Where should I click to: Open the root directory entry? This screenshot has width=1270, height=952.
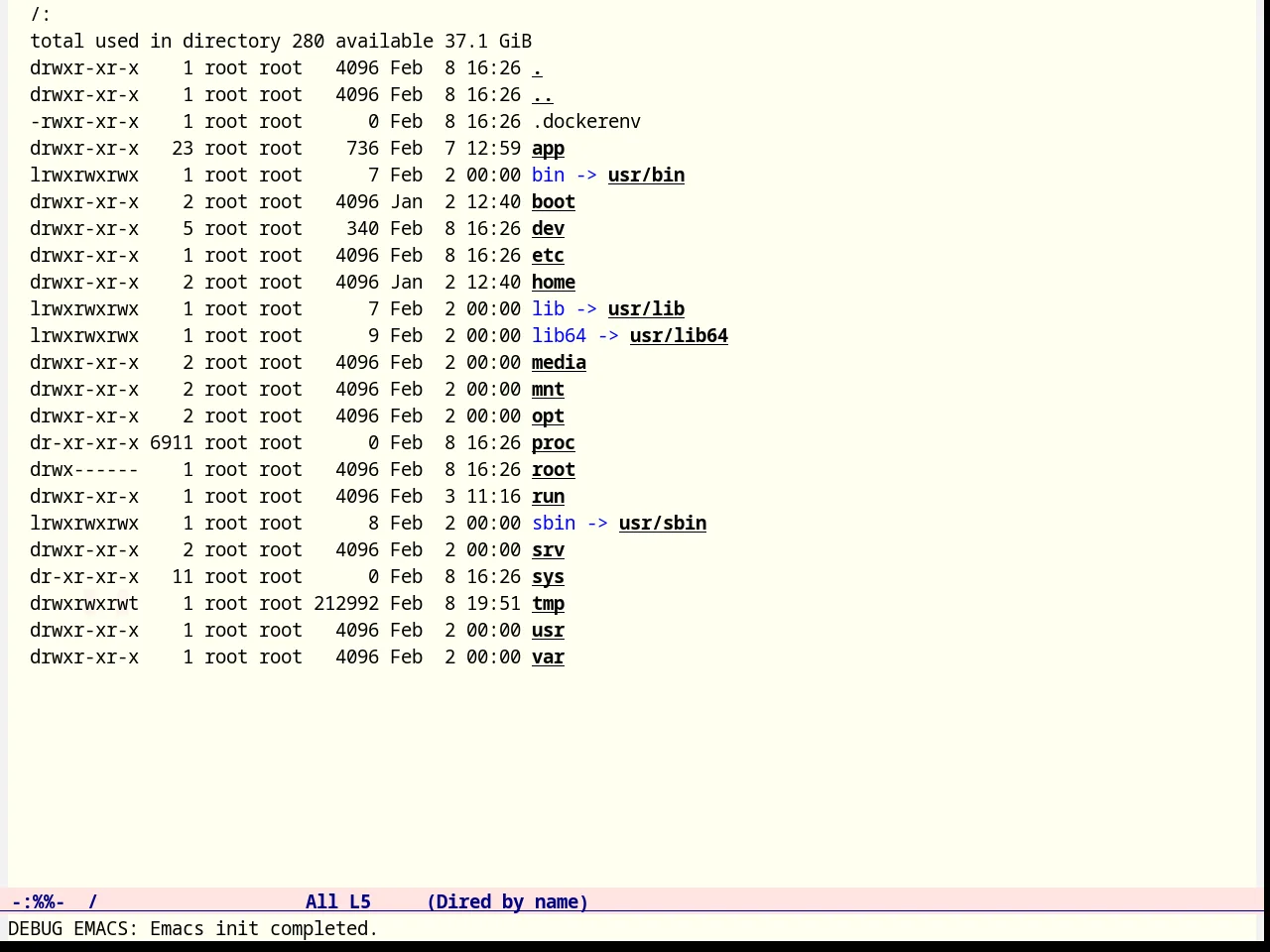554,470
